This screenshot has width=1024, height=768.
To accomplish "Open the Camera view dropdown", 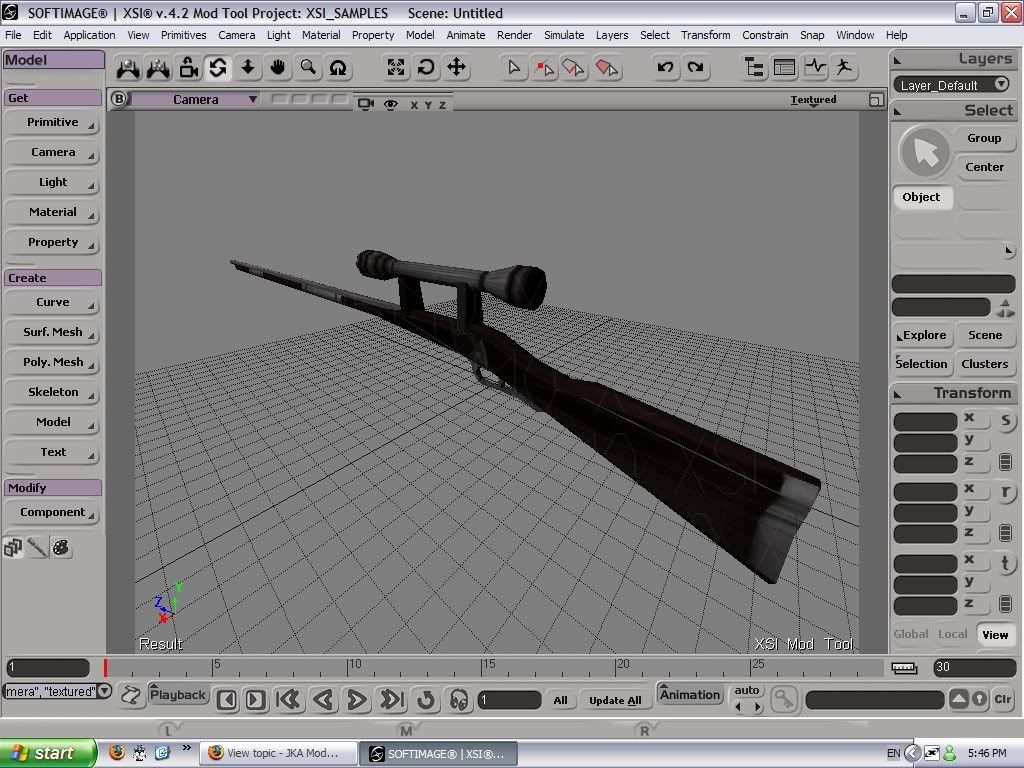I will pos(195,99).
